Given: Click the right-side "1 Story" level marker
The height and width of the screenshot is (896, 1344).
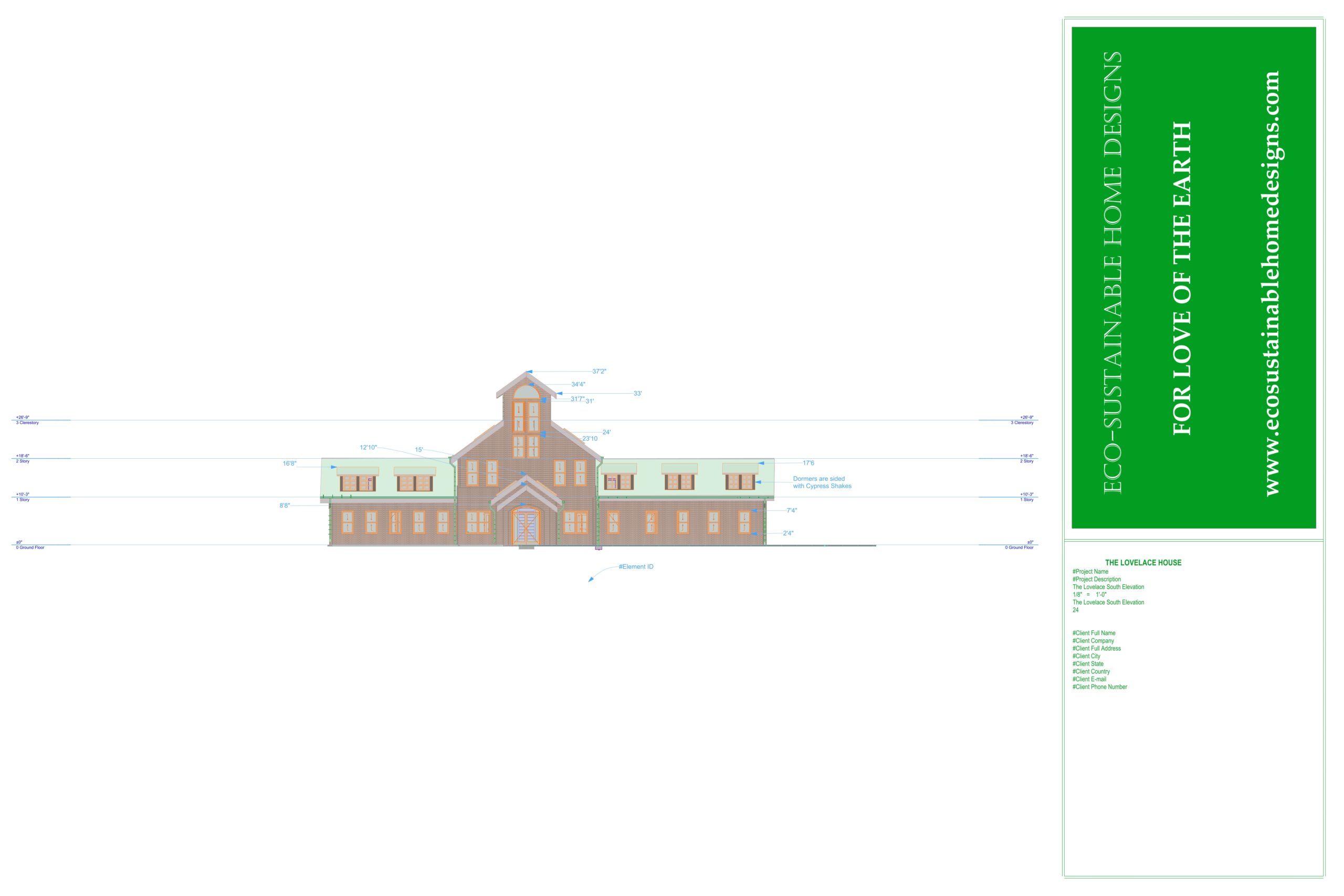Looking at the screenshot, I should click(x=1027, y=499).
